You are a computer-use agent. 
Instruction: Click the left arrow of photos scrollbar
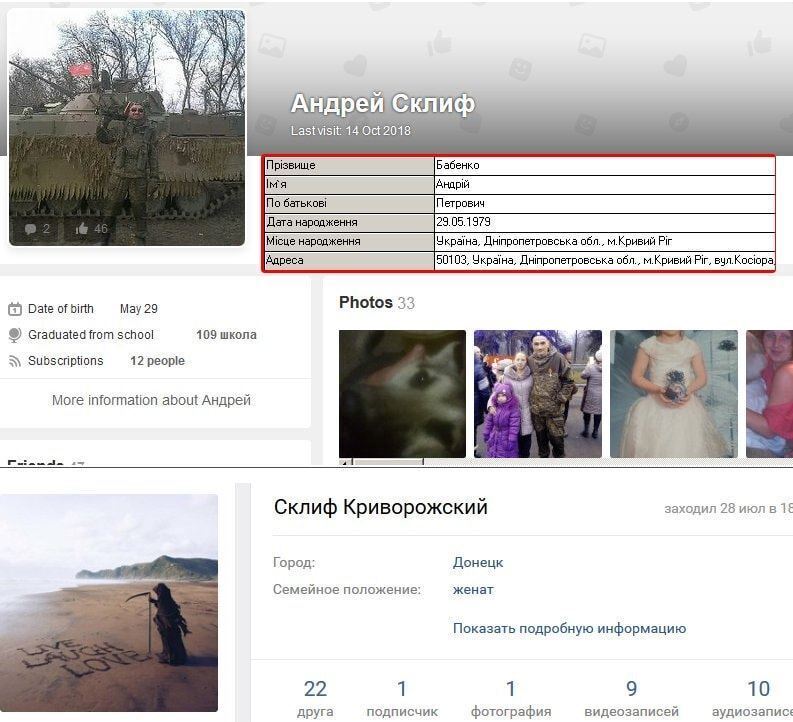346,463
